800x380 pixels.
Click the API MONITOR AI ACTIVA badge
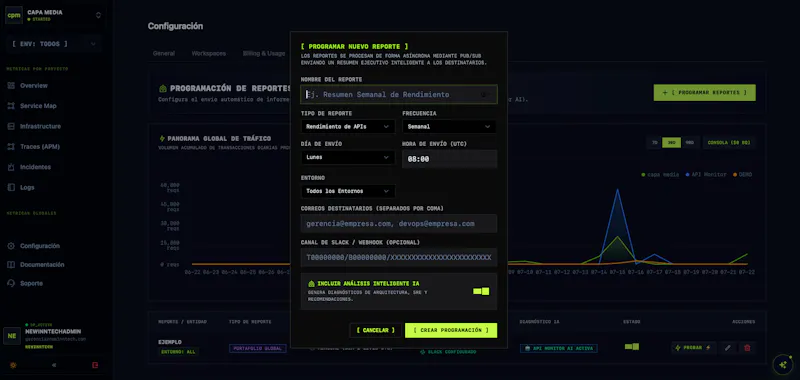pyautogui.click(x=559, y=348)
